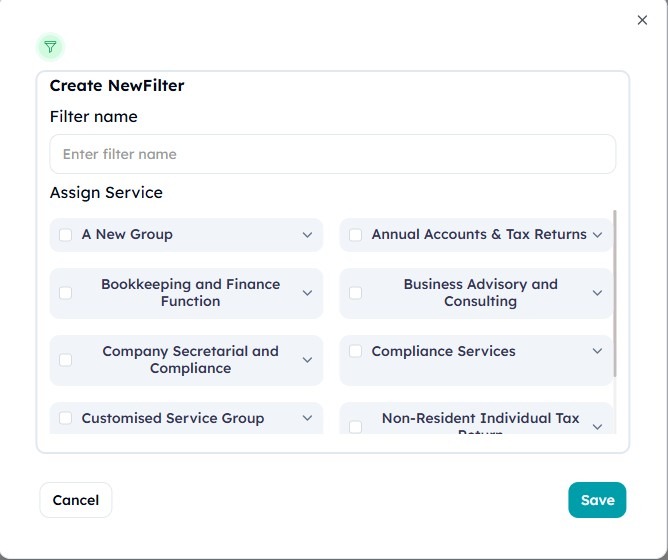668x560 pixels.
Task: Close the dialog with the X icon
Action: pos(642,20)
